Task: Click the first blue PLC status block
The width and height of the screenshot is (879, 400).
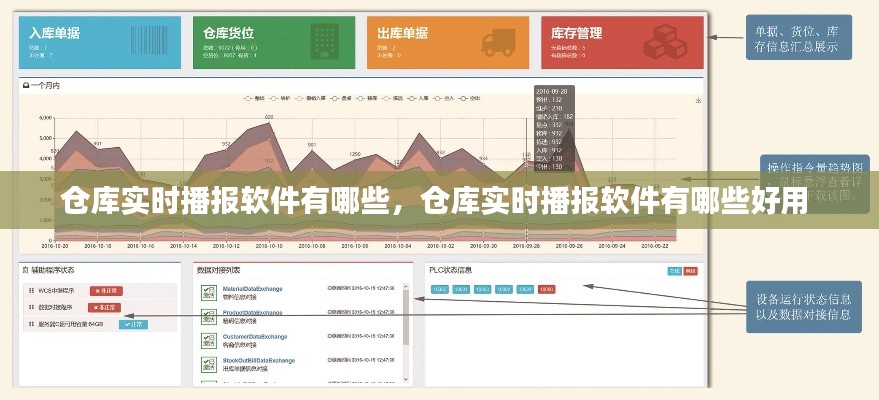Action: point(440,289)
